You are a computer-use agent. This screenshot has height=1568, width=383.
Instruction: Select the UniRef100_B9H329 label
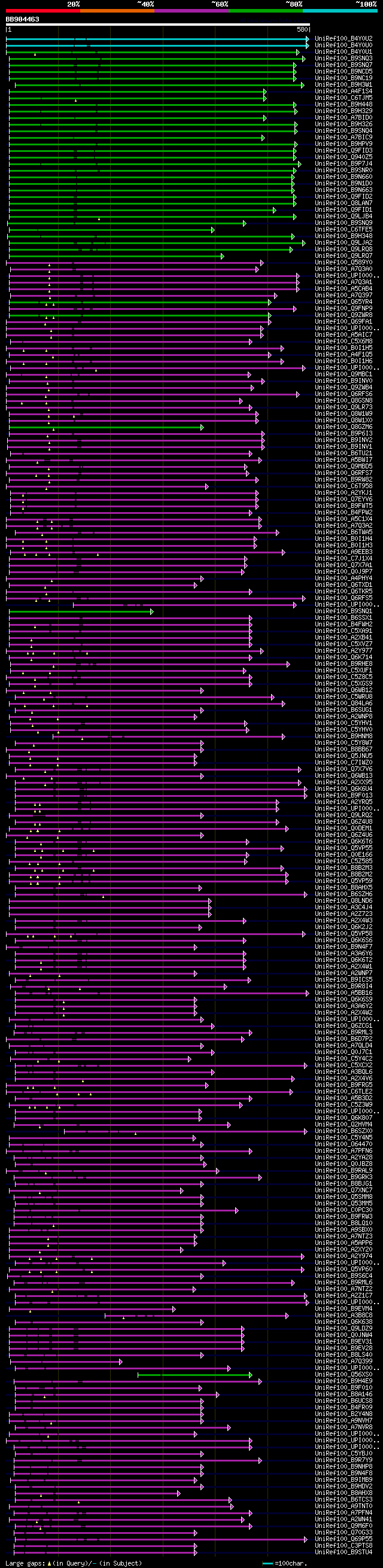tap(344, 111)
